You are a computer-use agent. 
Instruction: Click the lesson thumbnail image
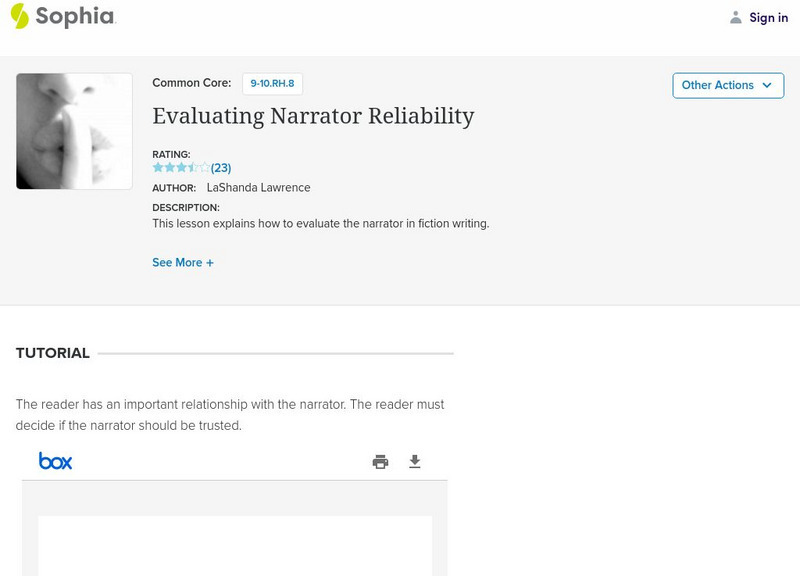(x=73, y=131)
